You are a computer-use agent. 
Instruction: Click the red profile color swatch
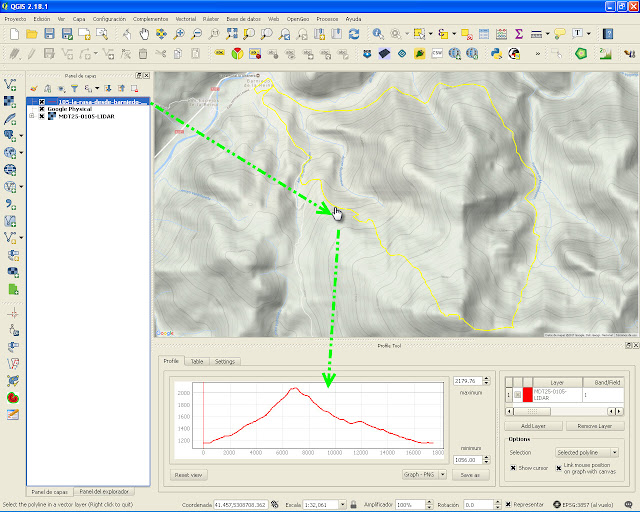tap(528, 395)
